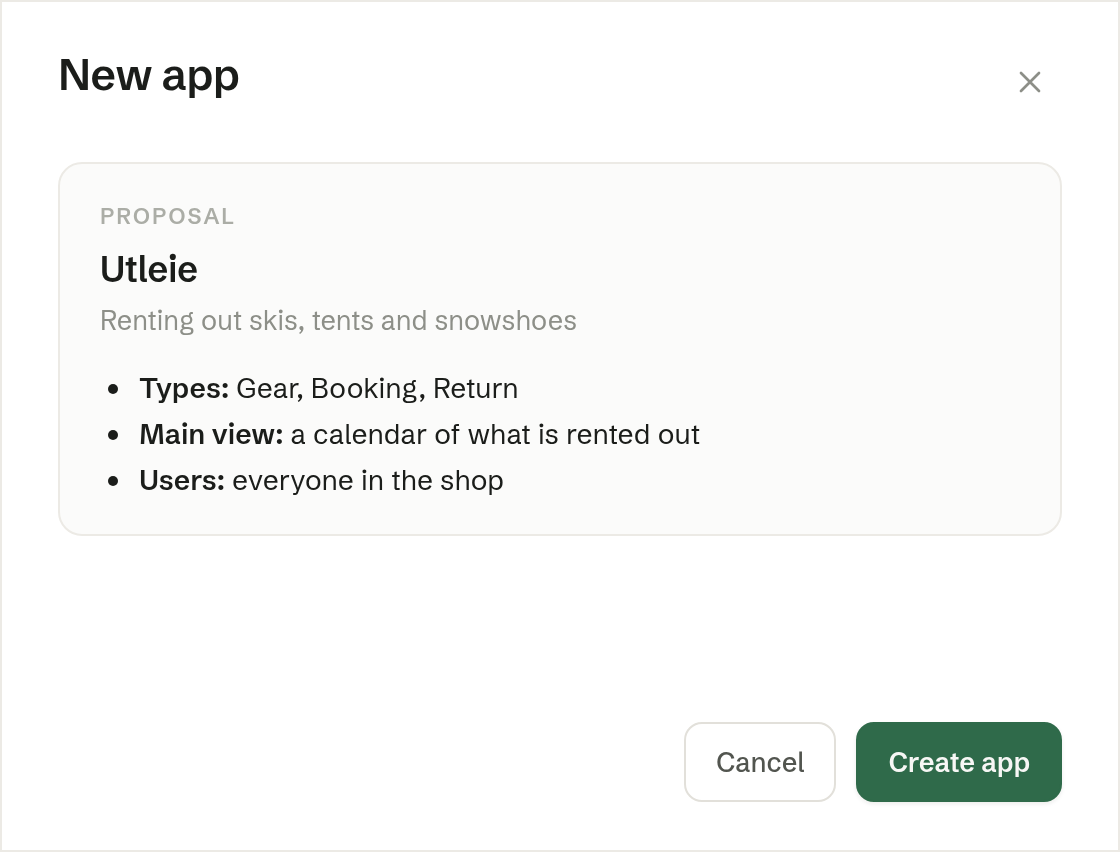Click the word snowshoes in the description
Image resolution: width=1120 pixels, height=852 pixels.
tap(506, 321)
